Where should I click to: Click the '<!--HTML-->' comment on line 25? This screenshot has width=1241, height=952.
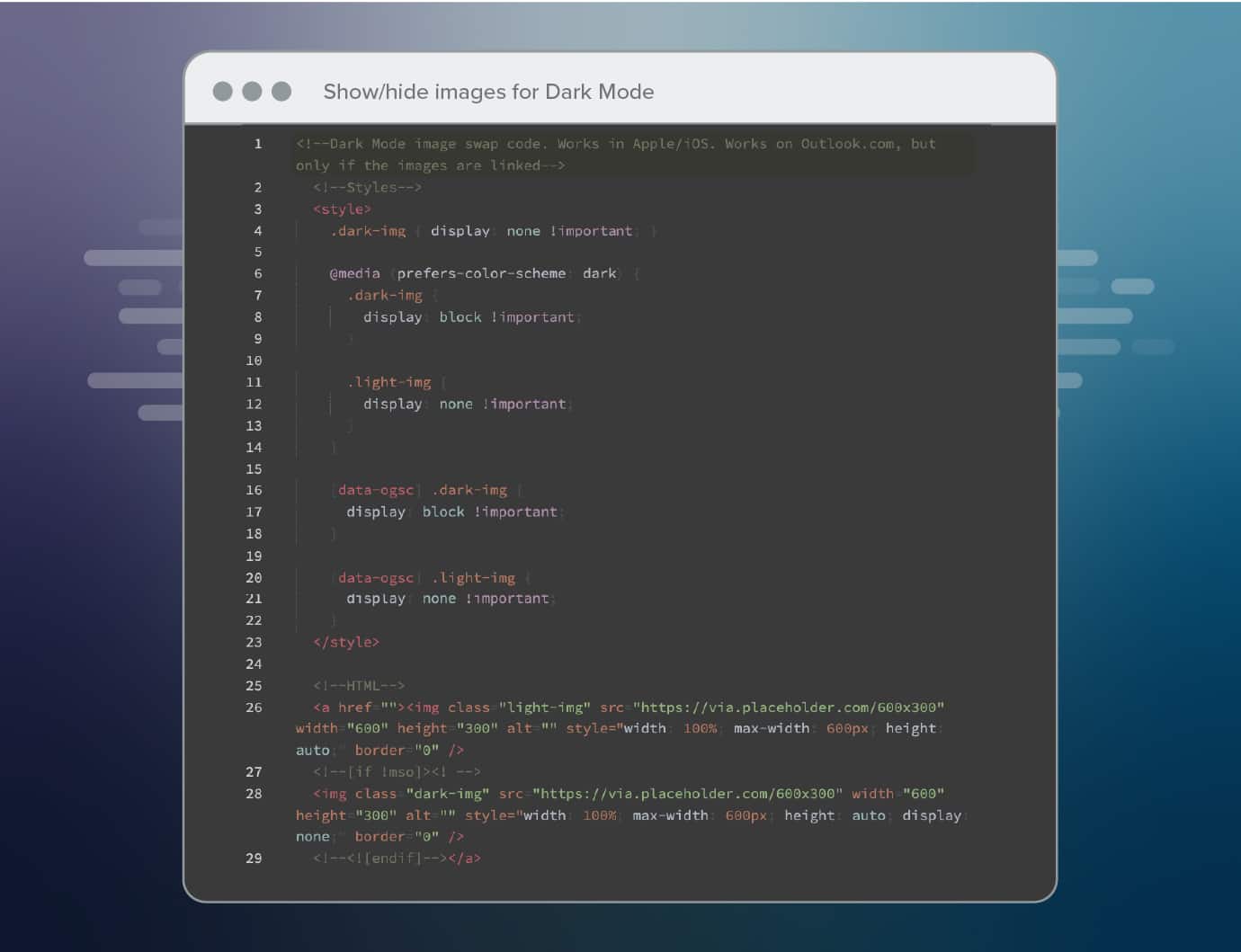[x=359, y=685]
